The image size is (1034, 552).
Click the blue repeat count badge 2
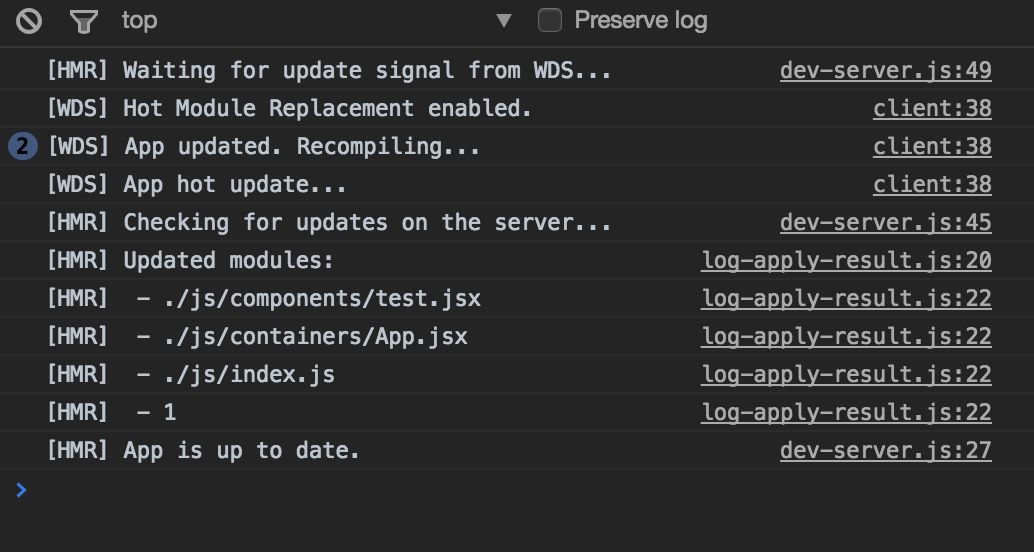23,146
